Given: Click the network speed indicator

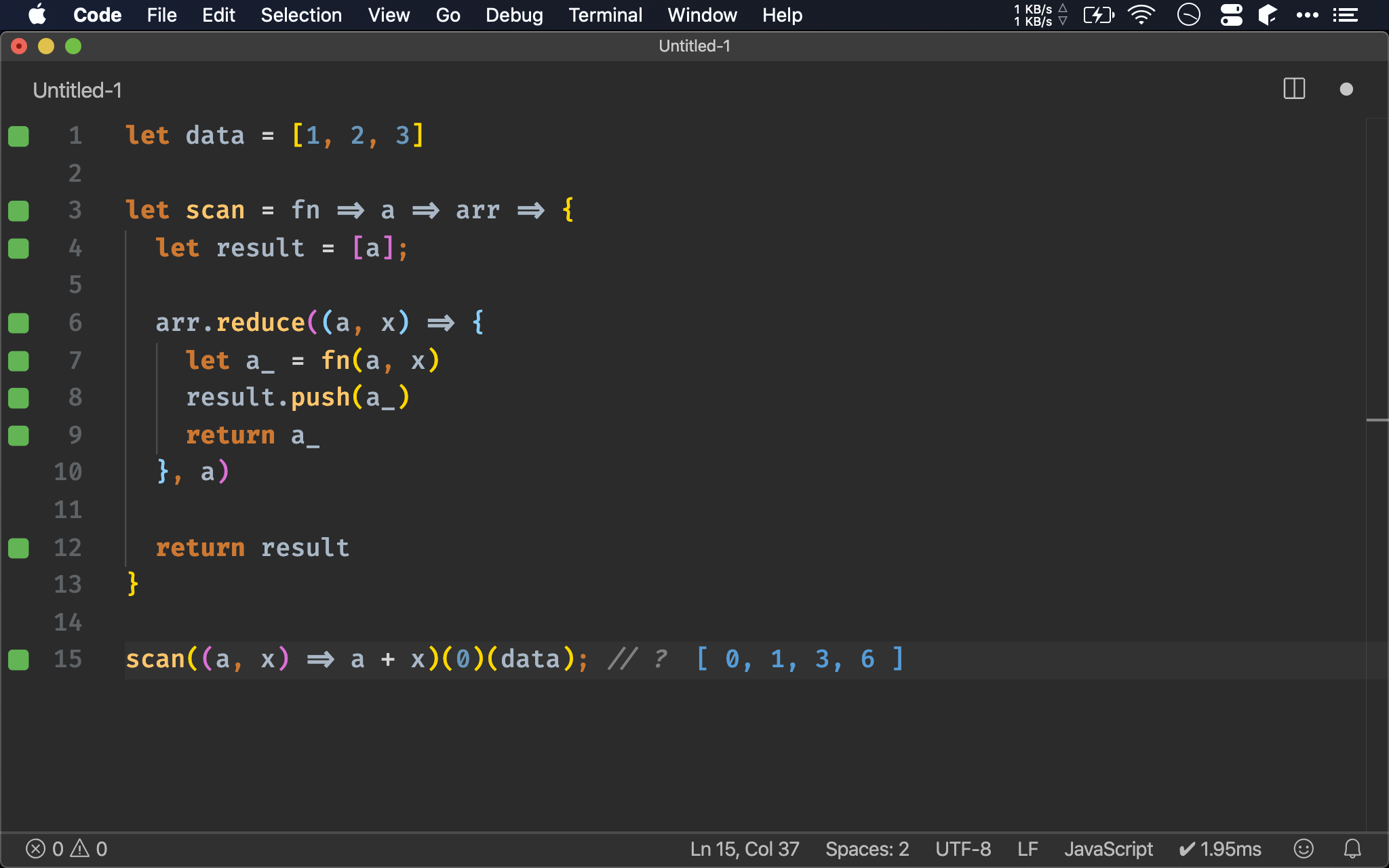Looking at the screenshot, I should (x=1040, y=15).
